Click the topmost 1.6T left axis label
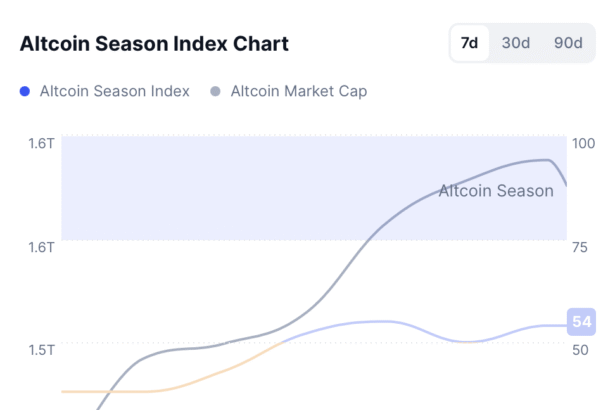 click(42, 144)
